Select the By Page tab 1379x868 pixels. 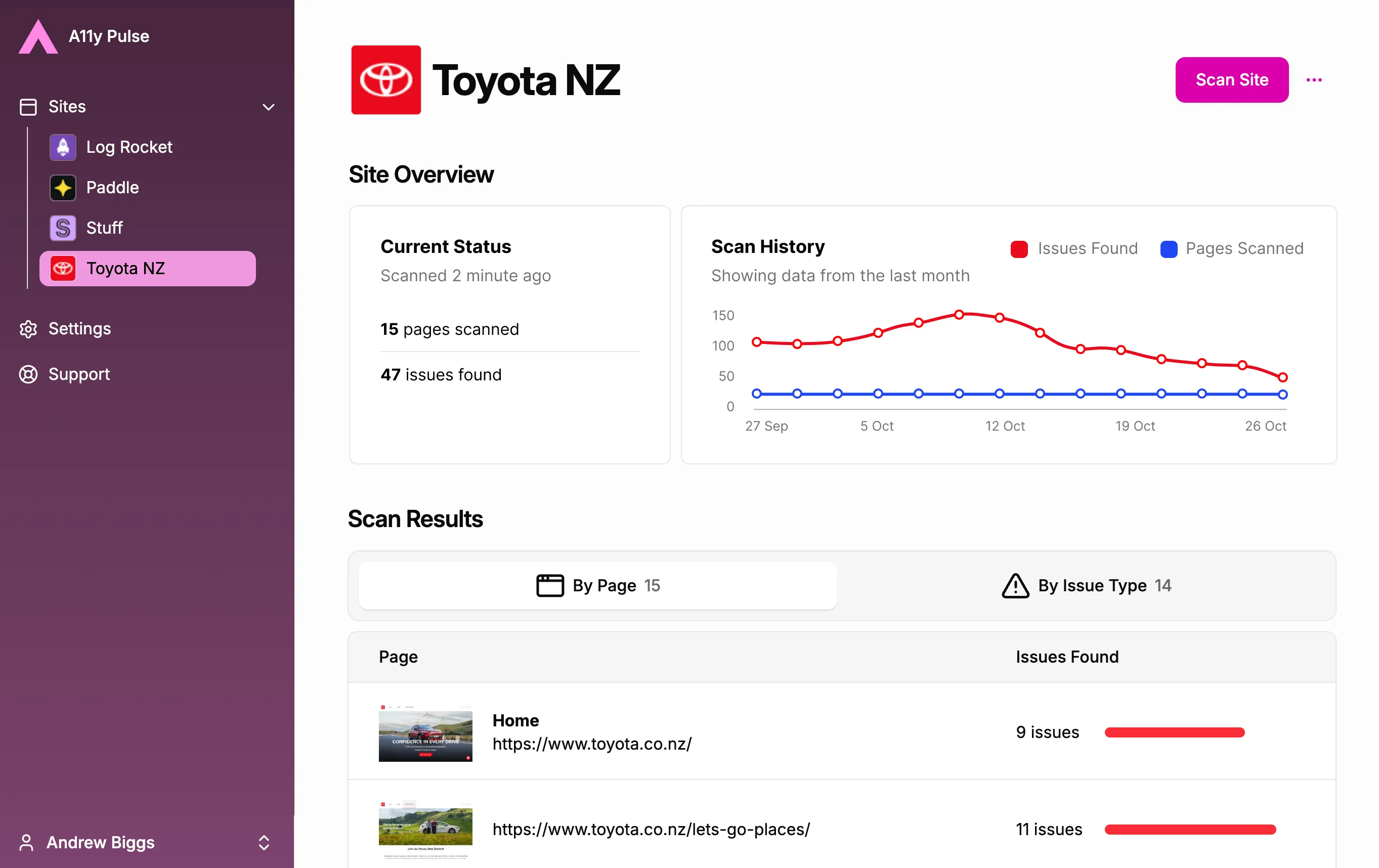tap(598, 585)
